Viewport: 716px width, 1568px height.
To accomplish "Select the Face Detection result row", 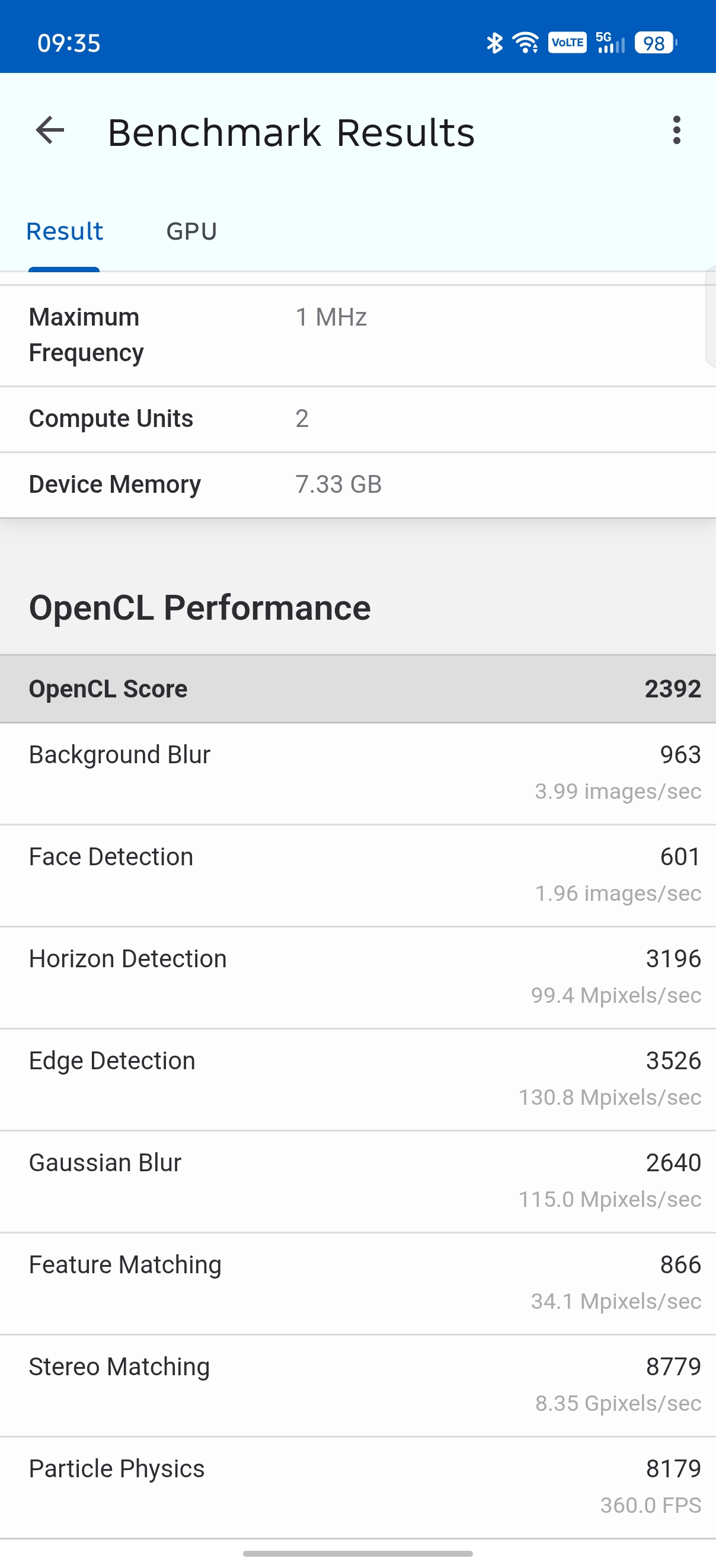I will (357, 875).
